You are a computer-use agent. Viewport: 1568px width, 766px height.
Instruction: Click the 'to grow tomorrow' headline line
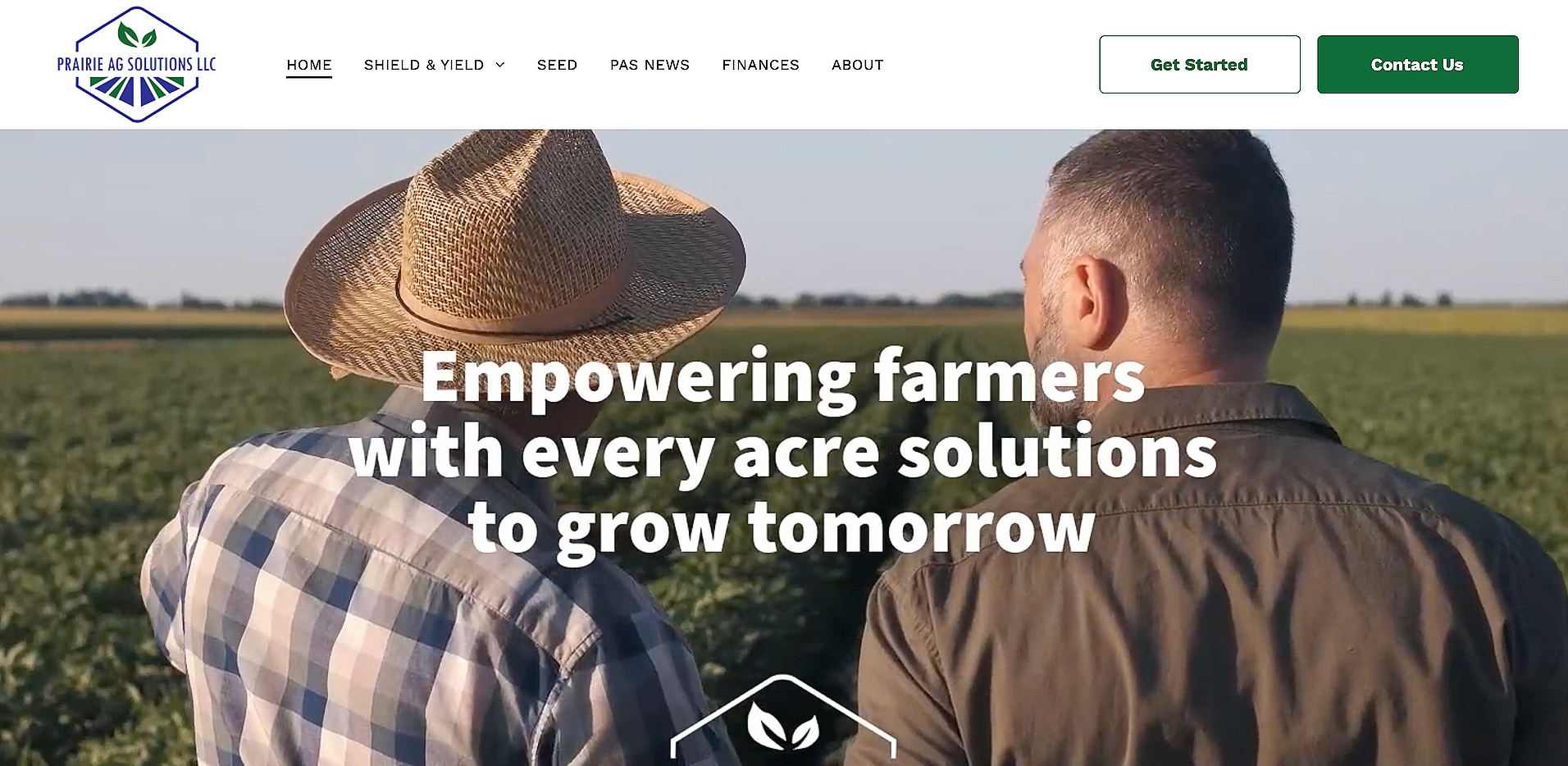tap(782, 529)
